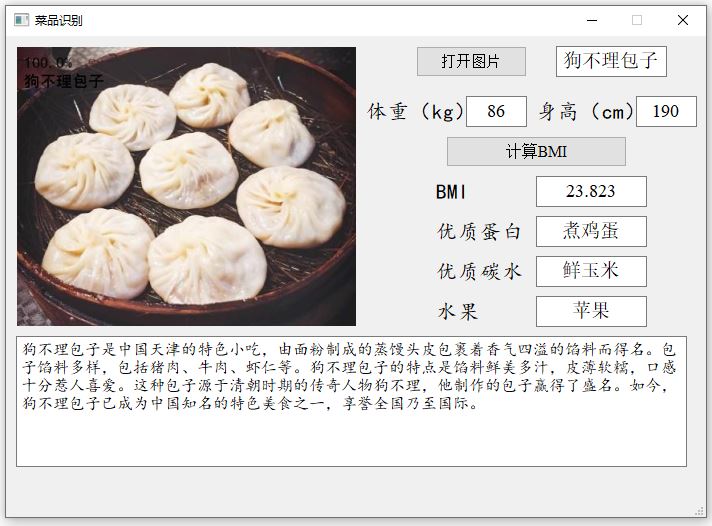Viewport: 712px width, 526px height.
Task: Click the 优质蛋白 field showing 煮鸡蛋
Action: (x=591, y=231)
